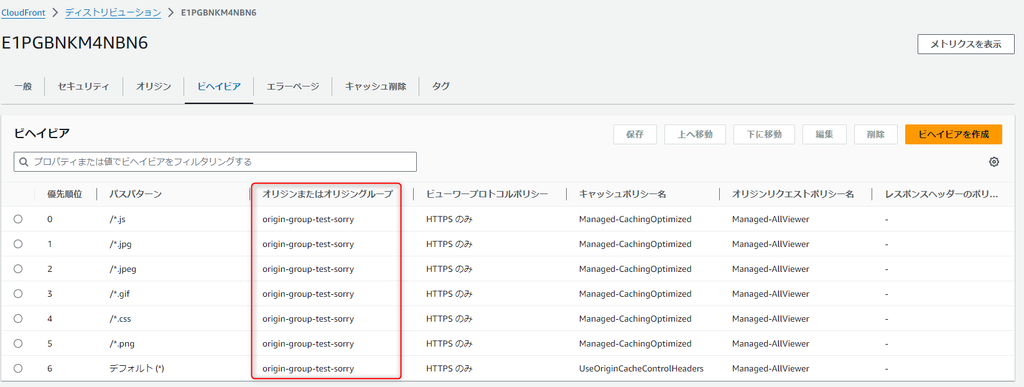Click the E1PGBNKM4NBN6 page heading
1024x387 pixels.
[x=75, y=42]
